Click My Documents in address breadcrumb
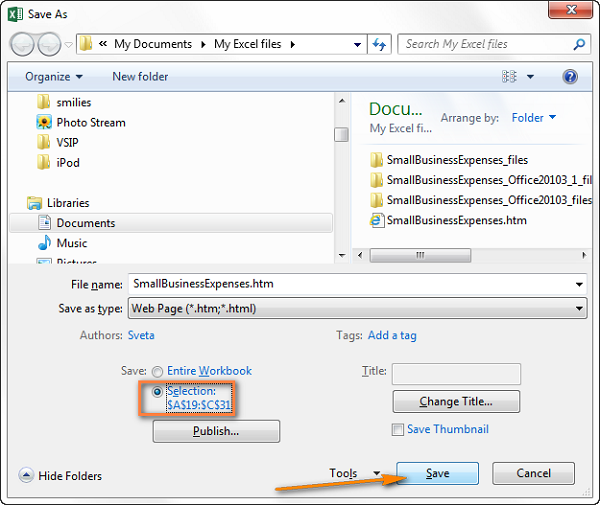600x505 pixels. click(153, 44)
